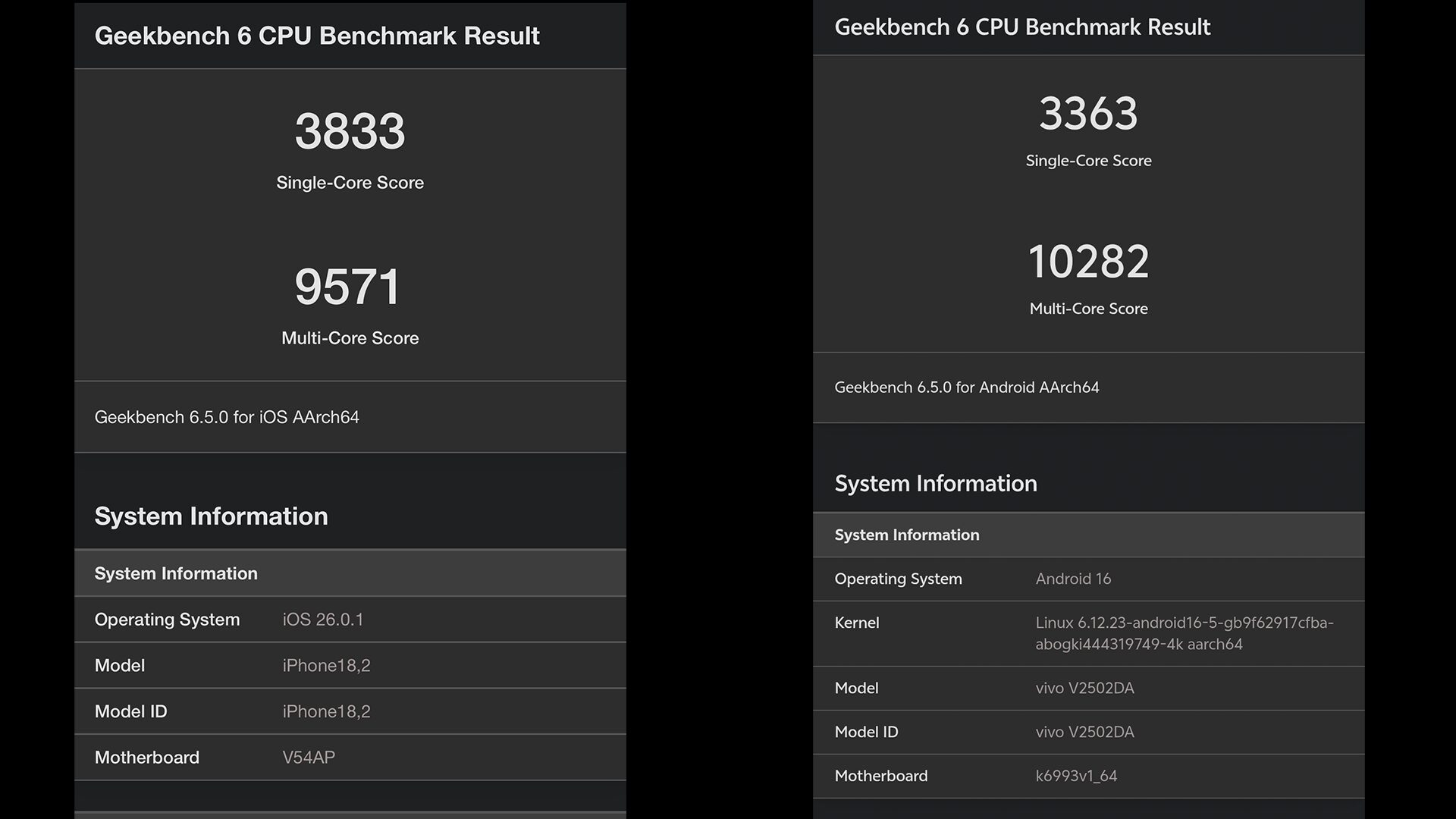Click the right Geekbench 6 CPU Benchmark Result title

(x=1021, y=27)
